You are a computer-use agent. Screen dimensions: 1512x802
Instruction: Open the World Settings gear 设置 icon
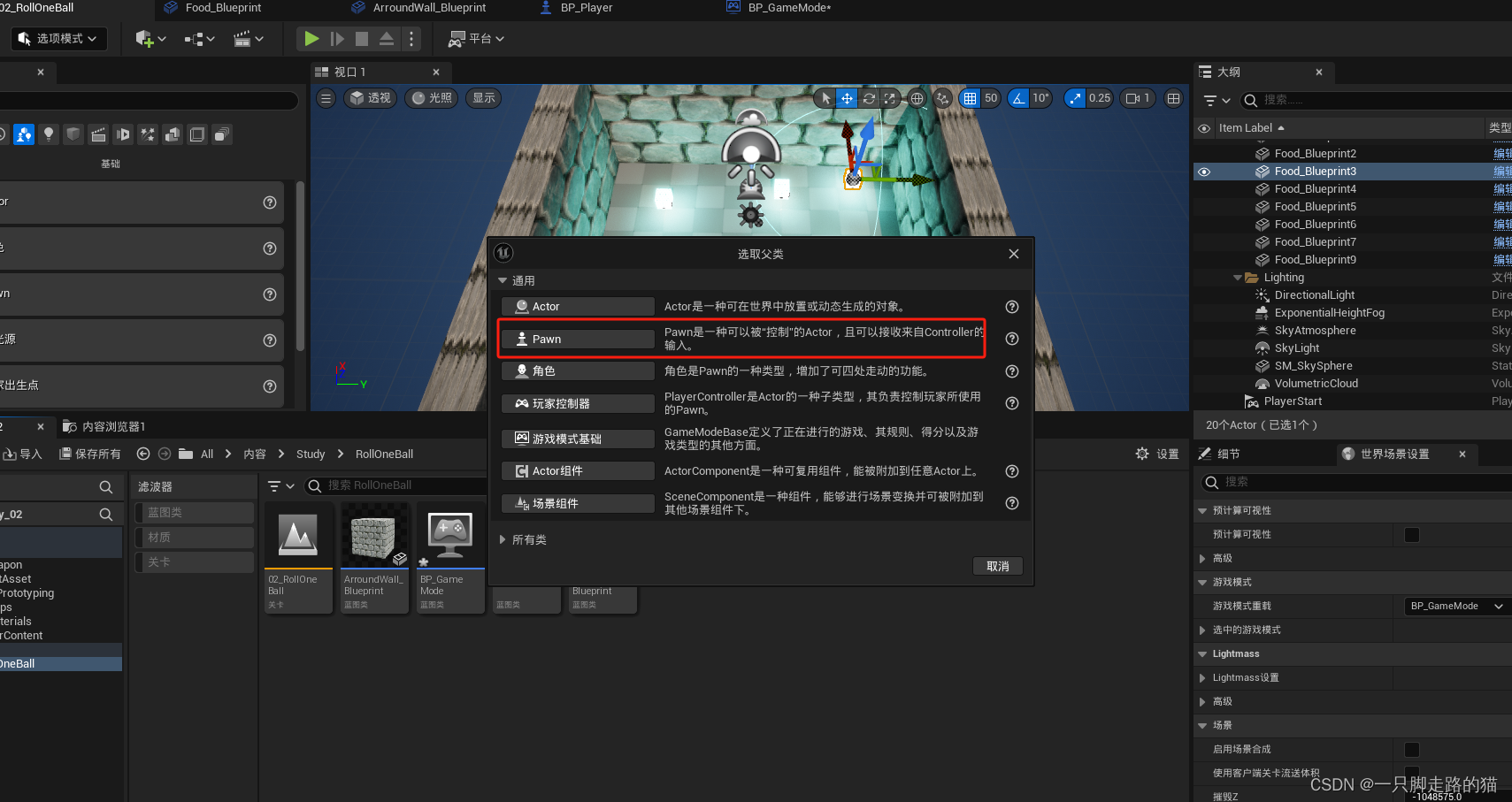(1142, 454)
